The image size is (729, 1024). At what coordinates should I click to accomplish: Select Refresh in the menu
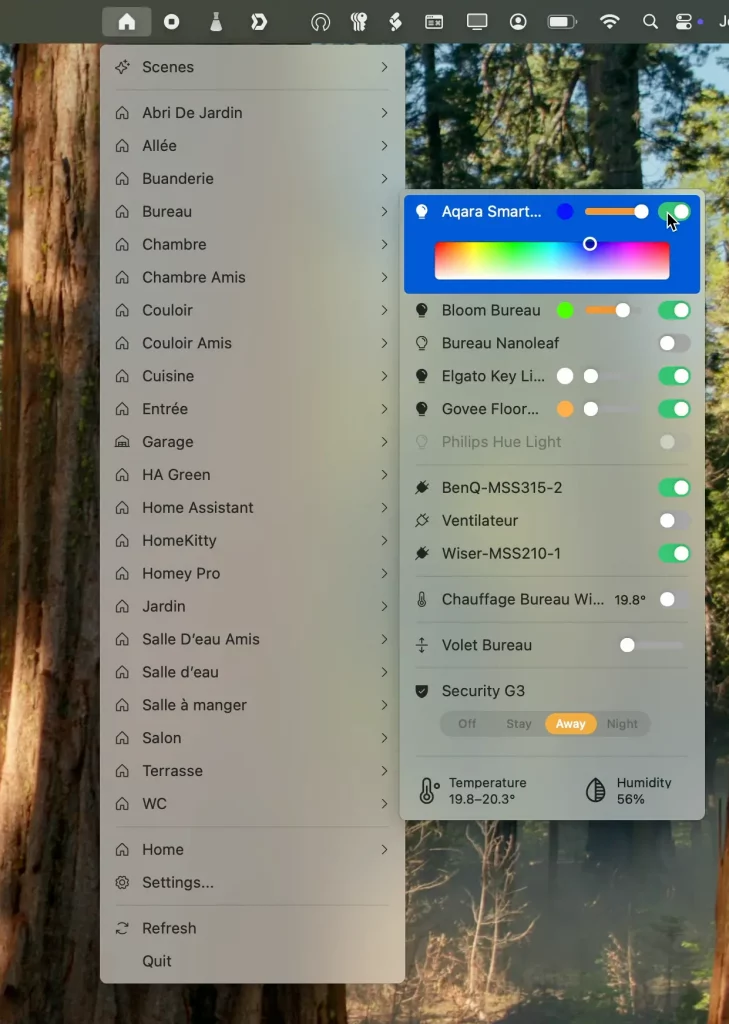169,928
